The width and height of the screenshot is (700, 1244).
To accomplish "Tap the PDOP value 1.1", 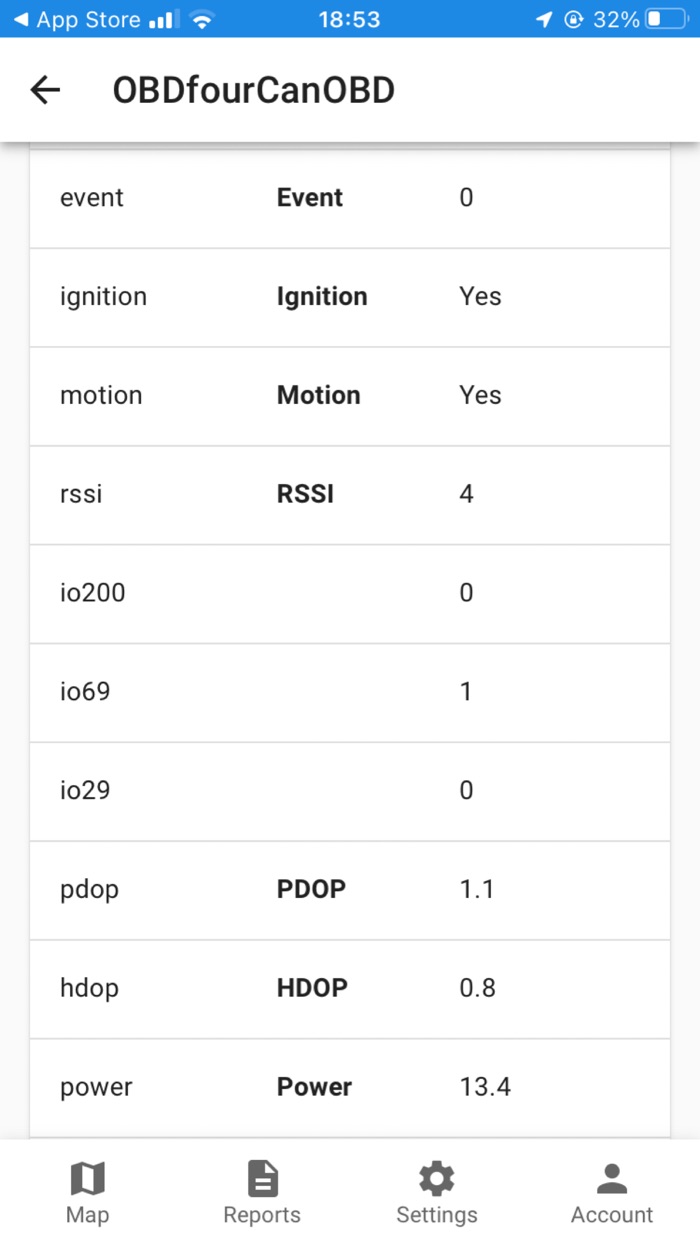I will click(x=476, y=890).
